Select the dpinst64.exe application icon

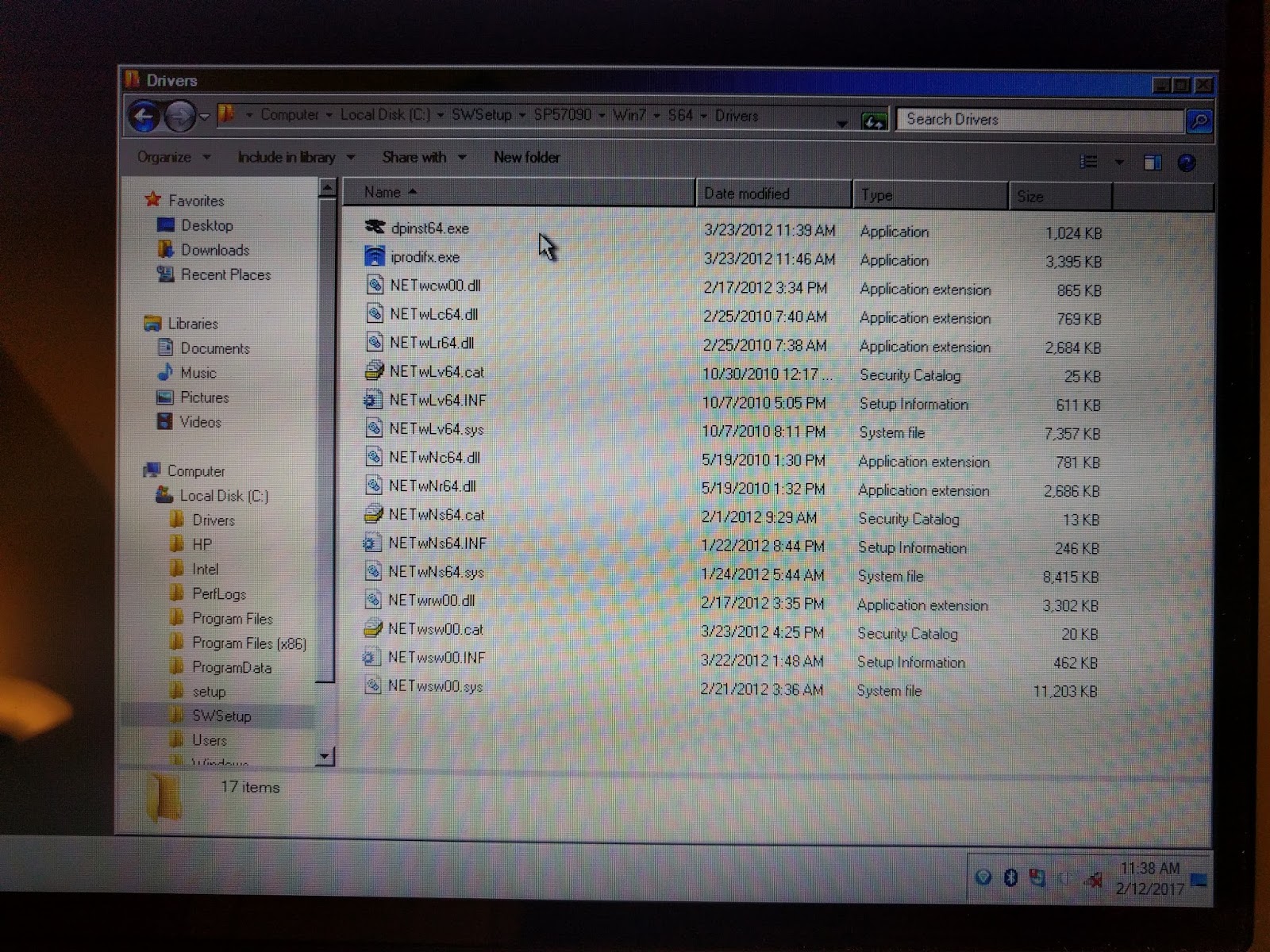point(375,228)
